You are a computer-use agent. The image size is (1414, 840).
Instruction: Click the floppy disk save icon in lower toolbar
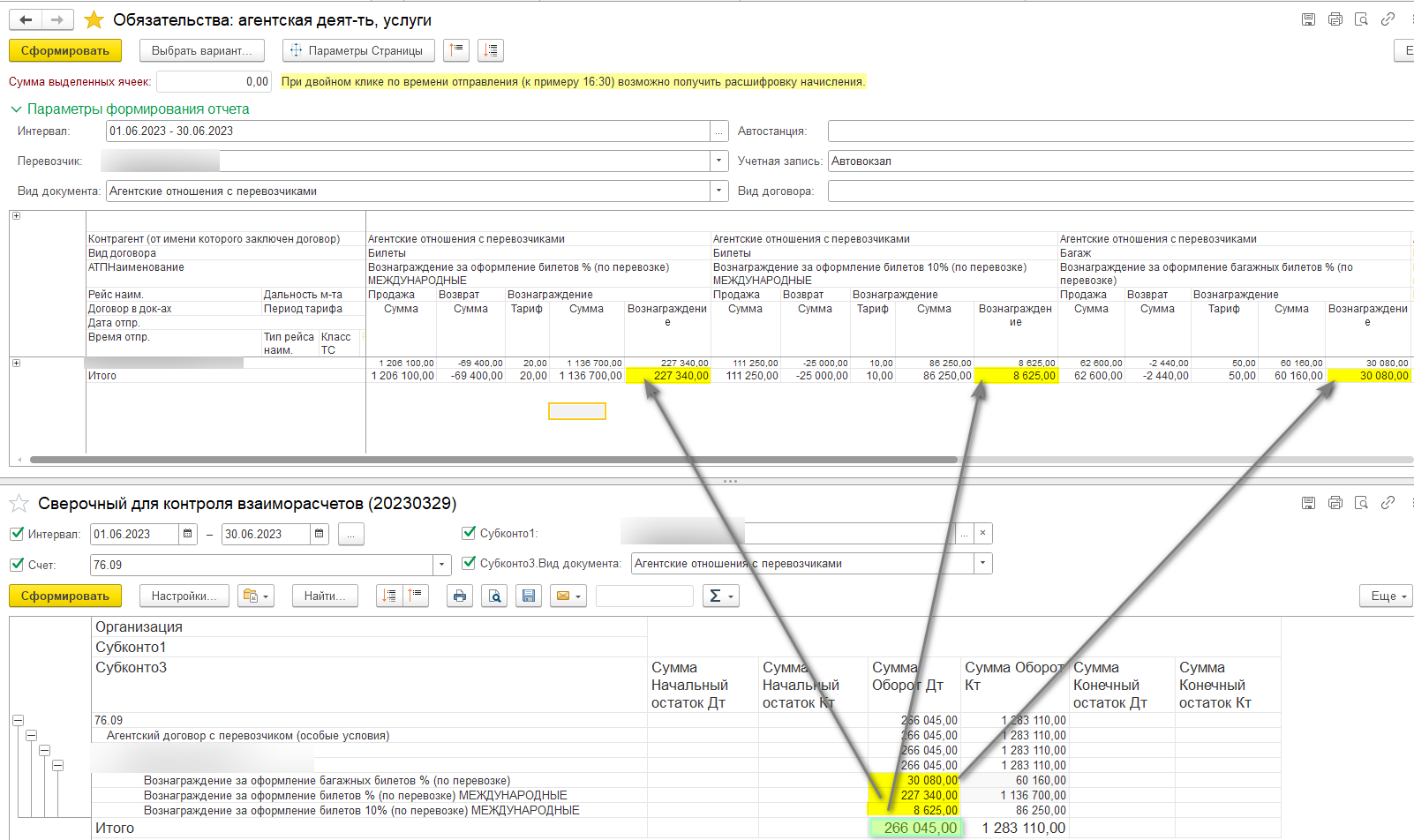click(529, 596)
